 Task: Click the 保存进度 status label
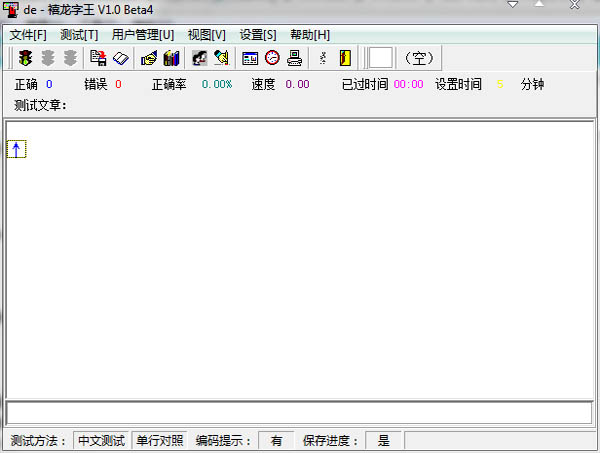[x=330, y=441]
